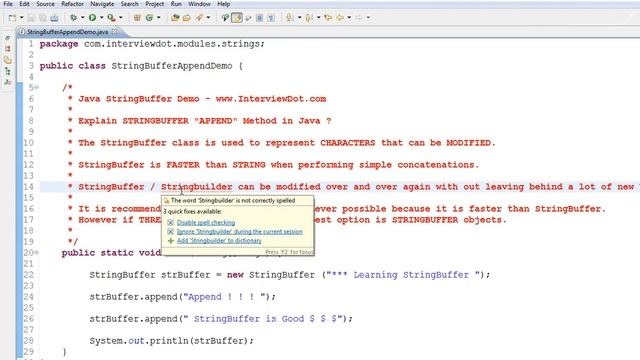The height and width of the screenshot is (360, 640).
Task: Open the Refactor menu
Action: pos(72,4)
